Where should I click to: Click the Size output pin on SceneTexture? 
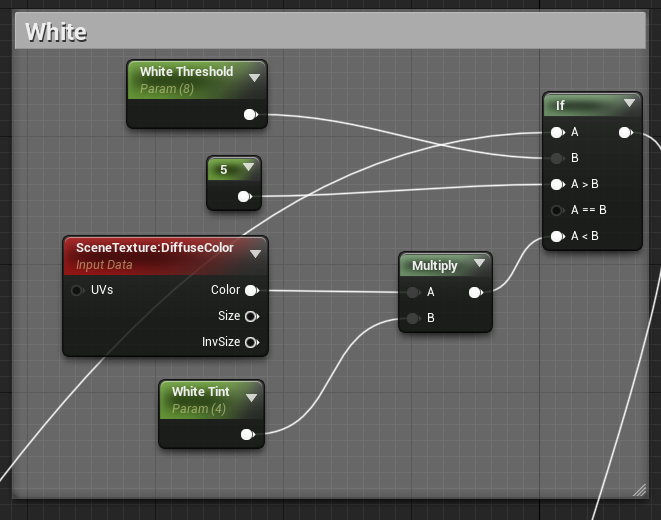pos(251,316)
